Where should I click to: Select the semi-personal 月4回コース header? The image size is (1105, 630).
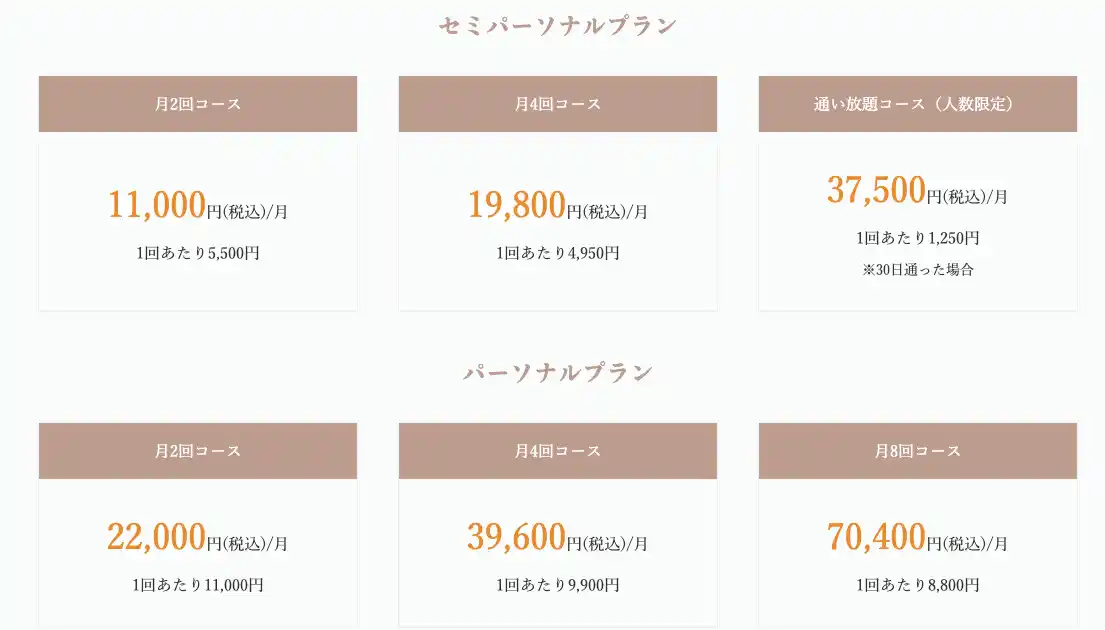click(x=557, y=104)
